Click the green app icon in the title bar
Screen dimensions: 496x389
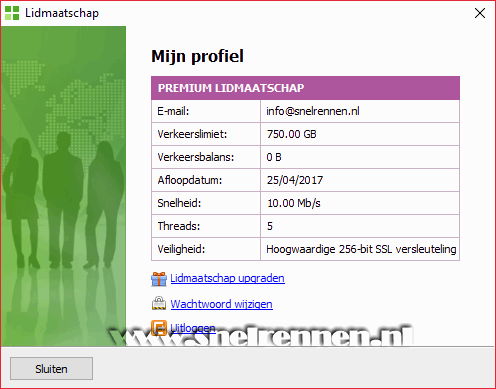(x=12, y=13)
